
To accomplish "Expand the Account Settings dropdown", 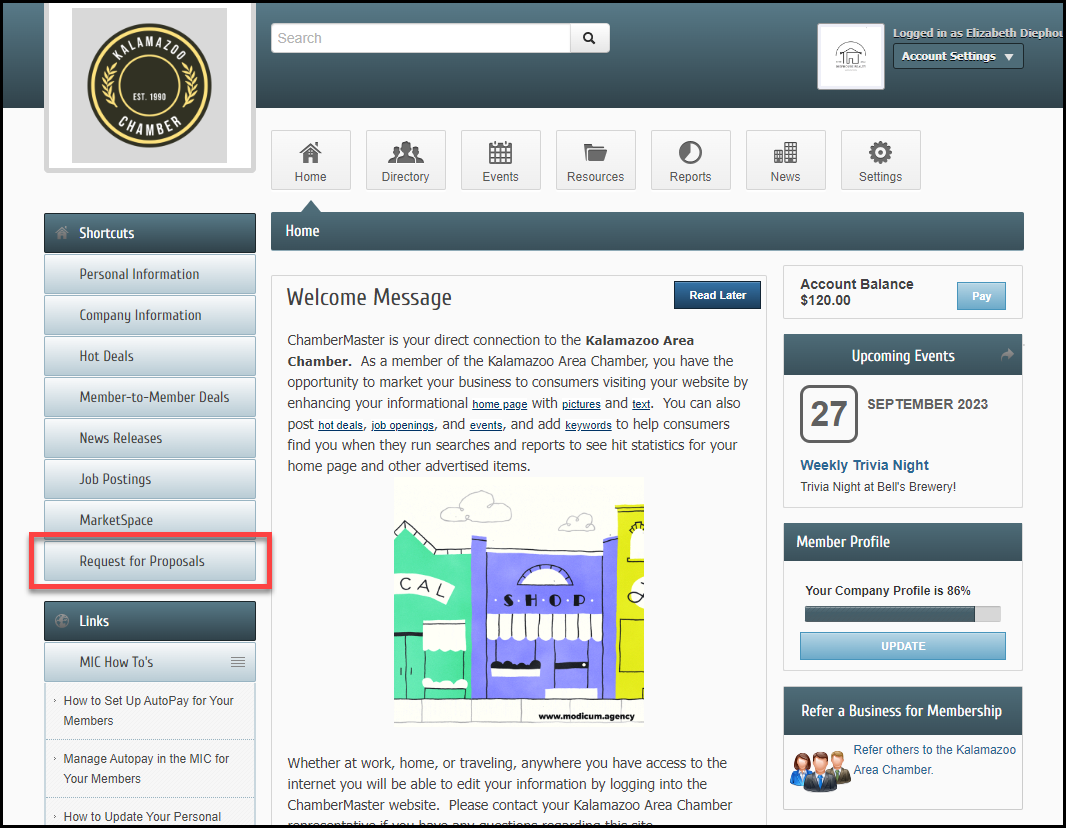I will (957, 56).
